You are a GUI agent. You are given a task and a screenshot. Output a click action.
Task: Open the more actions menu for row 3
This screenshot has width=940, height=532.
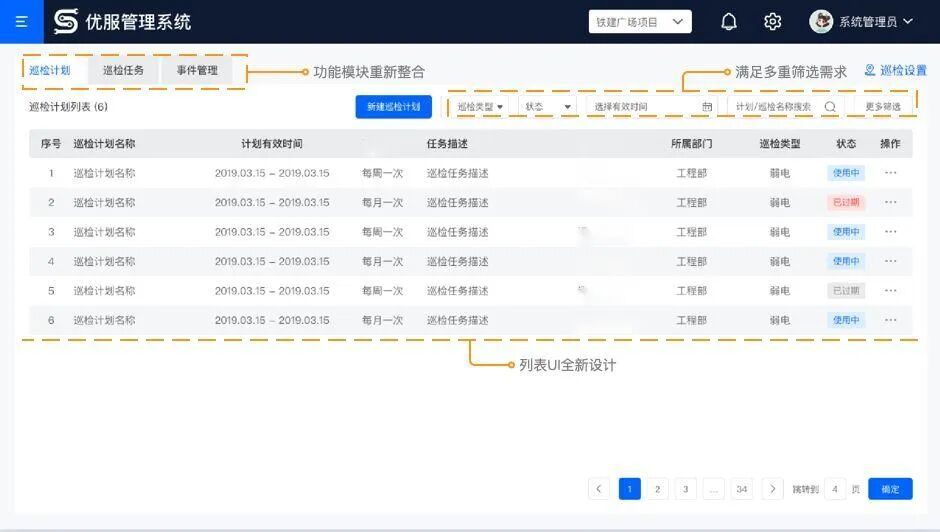click(890, 232)
